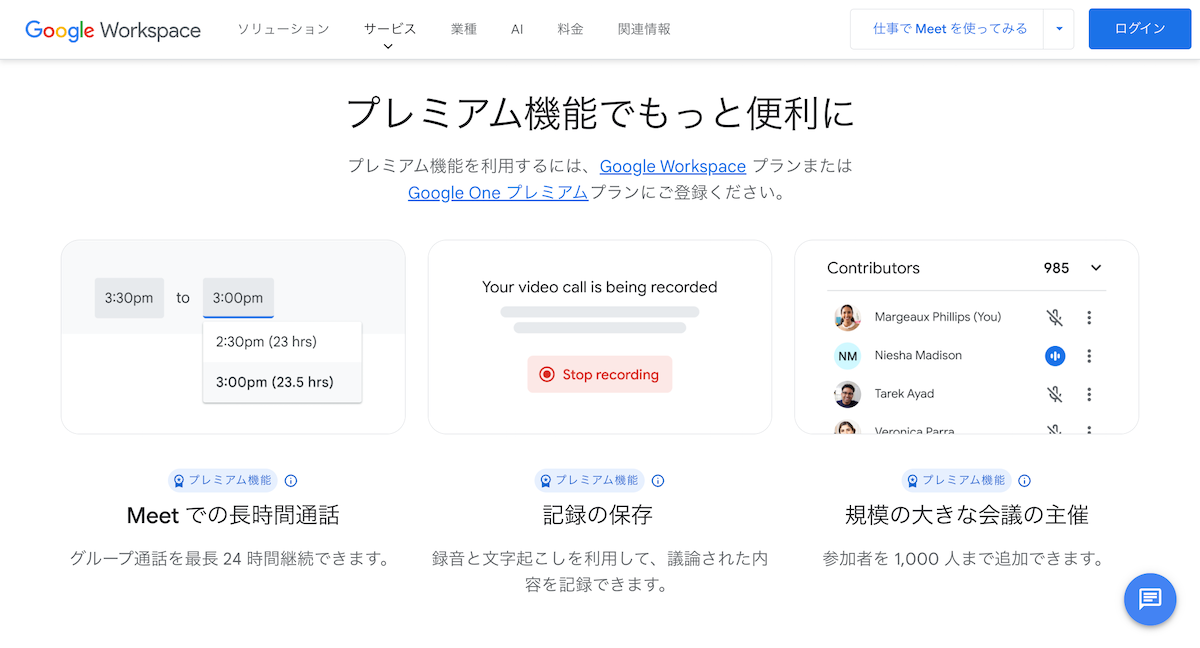Click the info icon beside 規模の大きな会議の主催 badge

1025,481
